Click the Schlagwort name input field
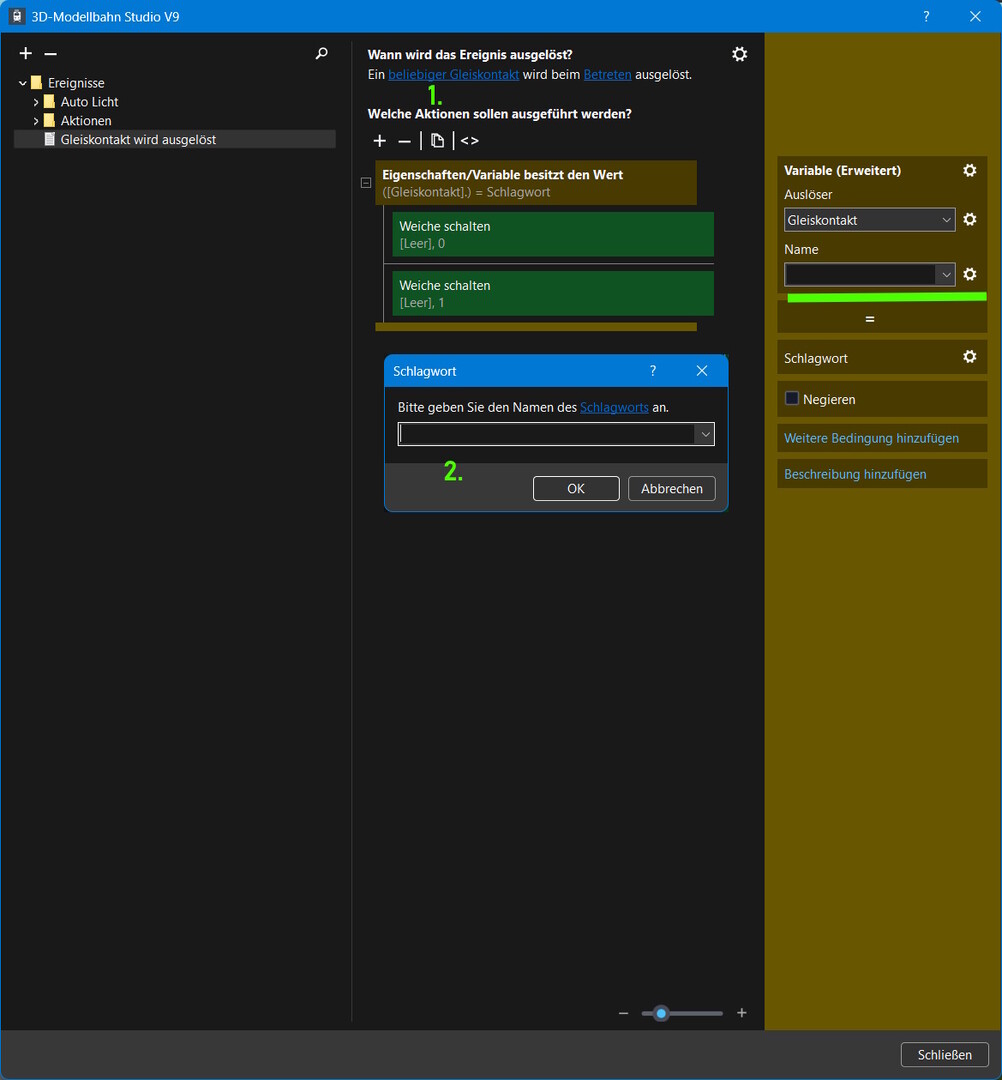Screen dimensions: 1002x1080 coord(546,434)
